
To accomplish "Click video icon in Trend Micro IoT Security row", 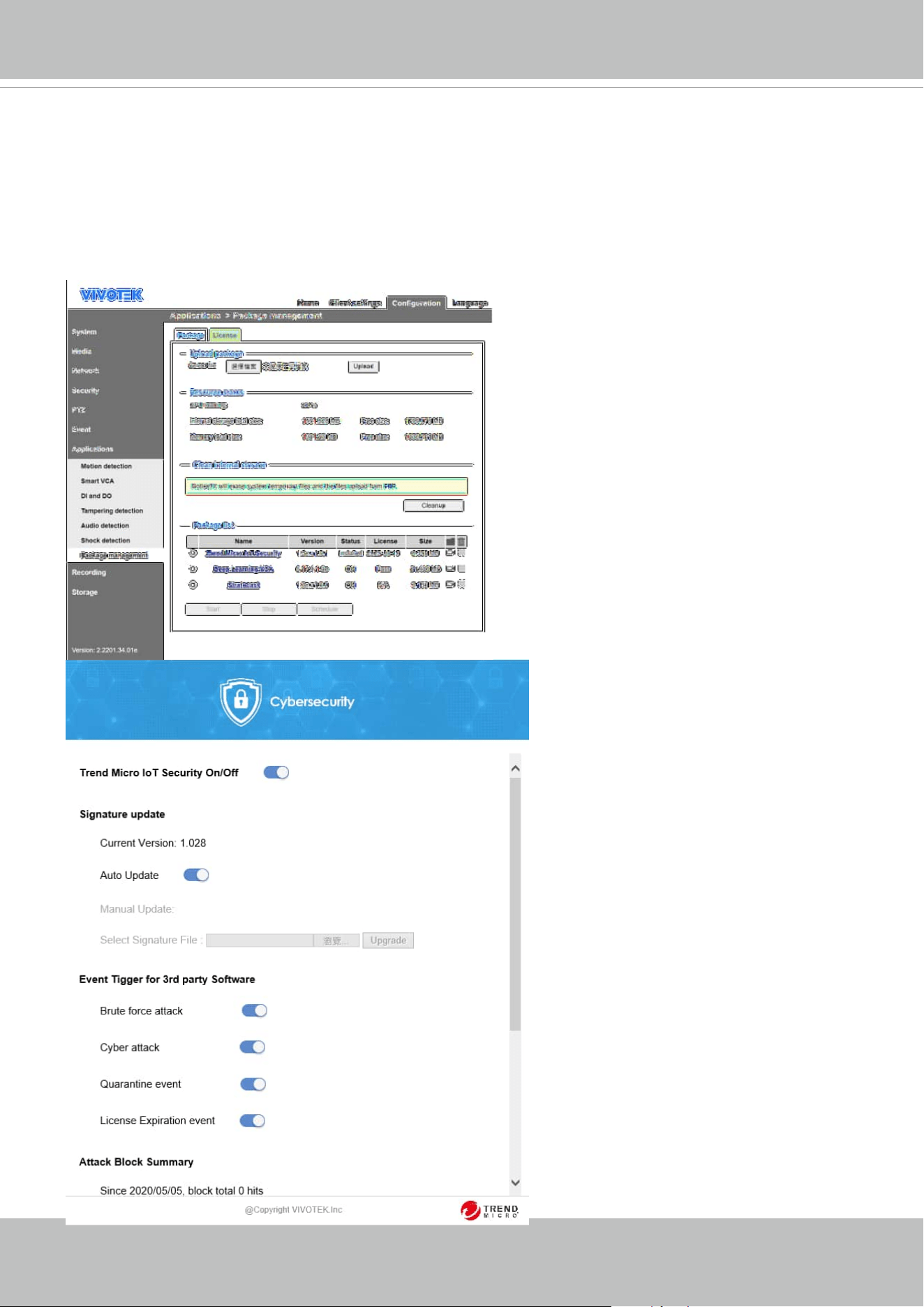I will [x=450, y=553].
